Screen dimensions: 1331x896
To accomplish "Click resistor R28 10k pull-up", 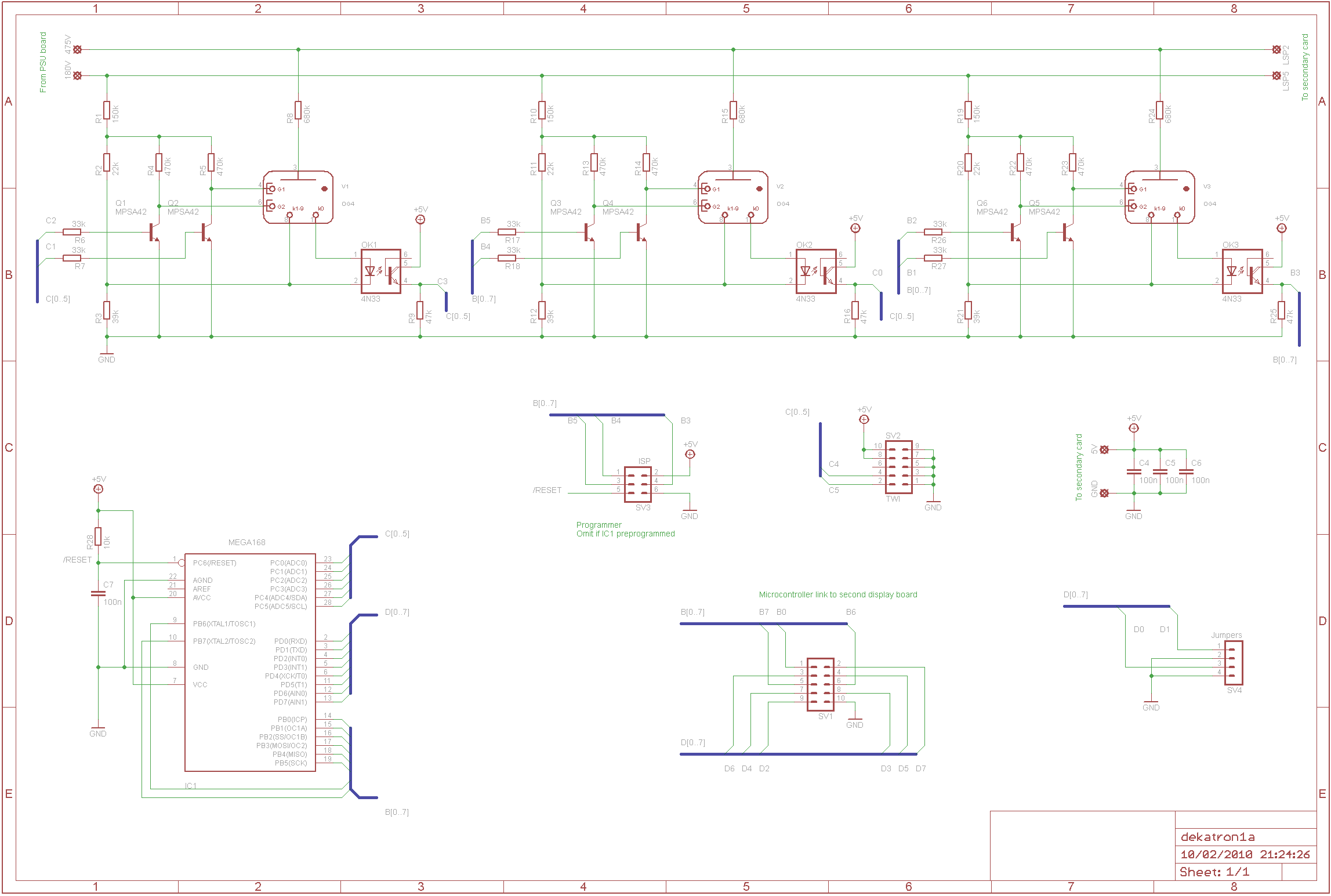I will pyautogui.click(x=98, y=536).
